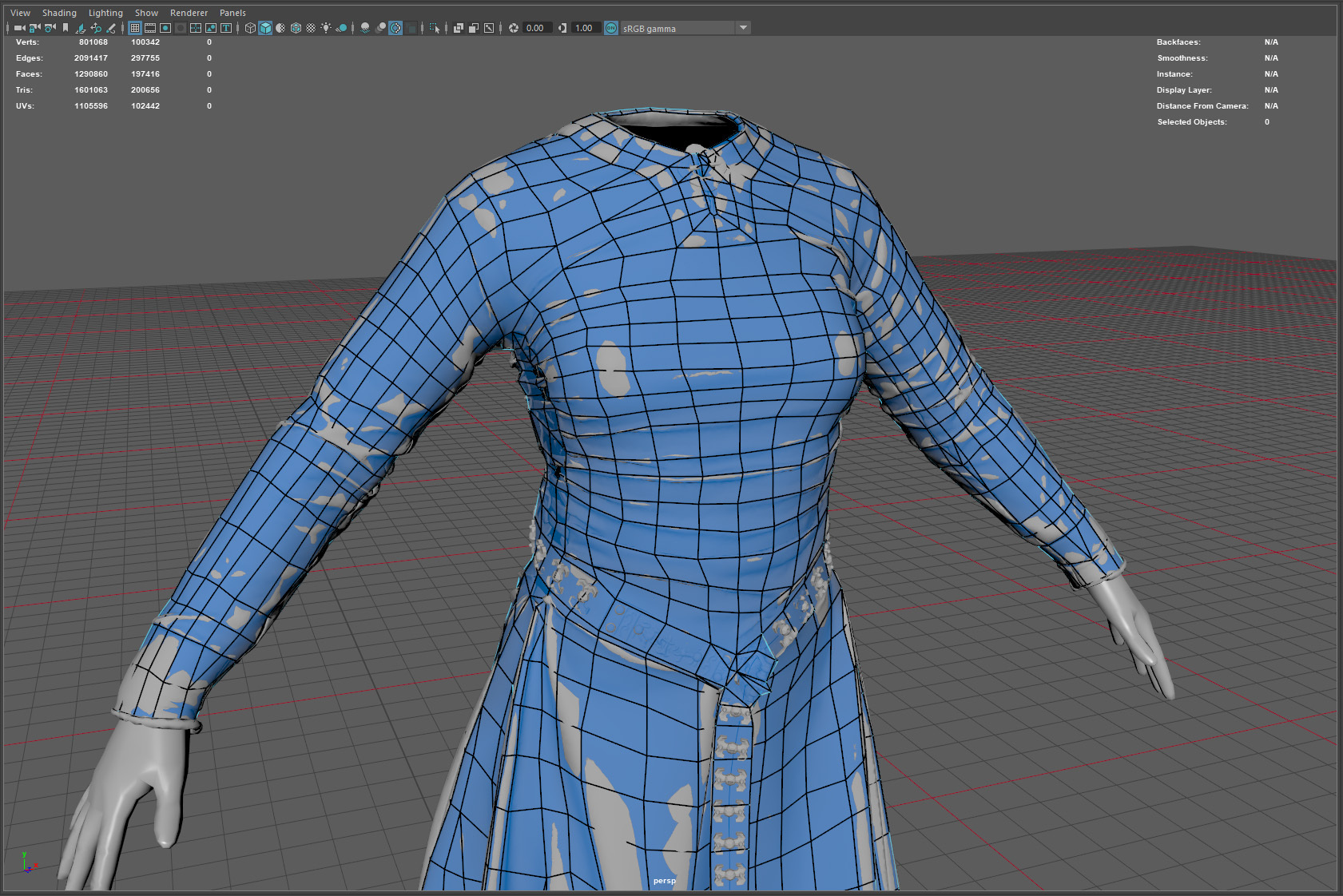Click the XYZ axis indicator

point(27,863)
